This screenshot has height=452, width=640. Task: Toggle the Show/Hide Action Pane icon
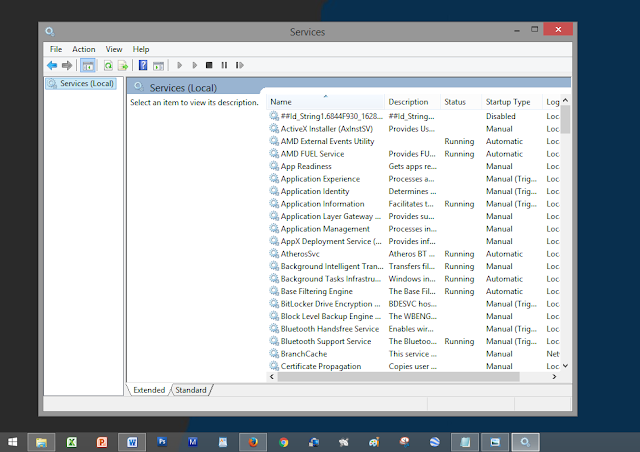pyautogui.click(x=158, y=65)
